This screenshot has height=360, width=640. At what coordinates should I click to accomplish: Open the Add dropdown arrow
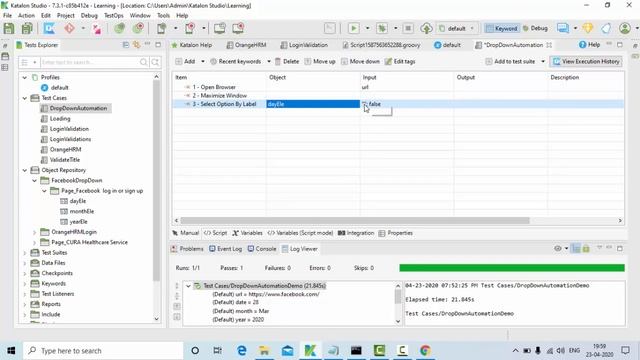(202, 62)
